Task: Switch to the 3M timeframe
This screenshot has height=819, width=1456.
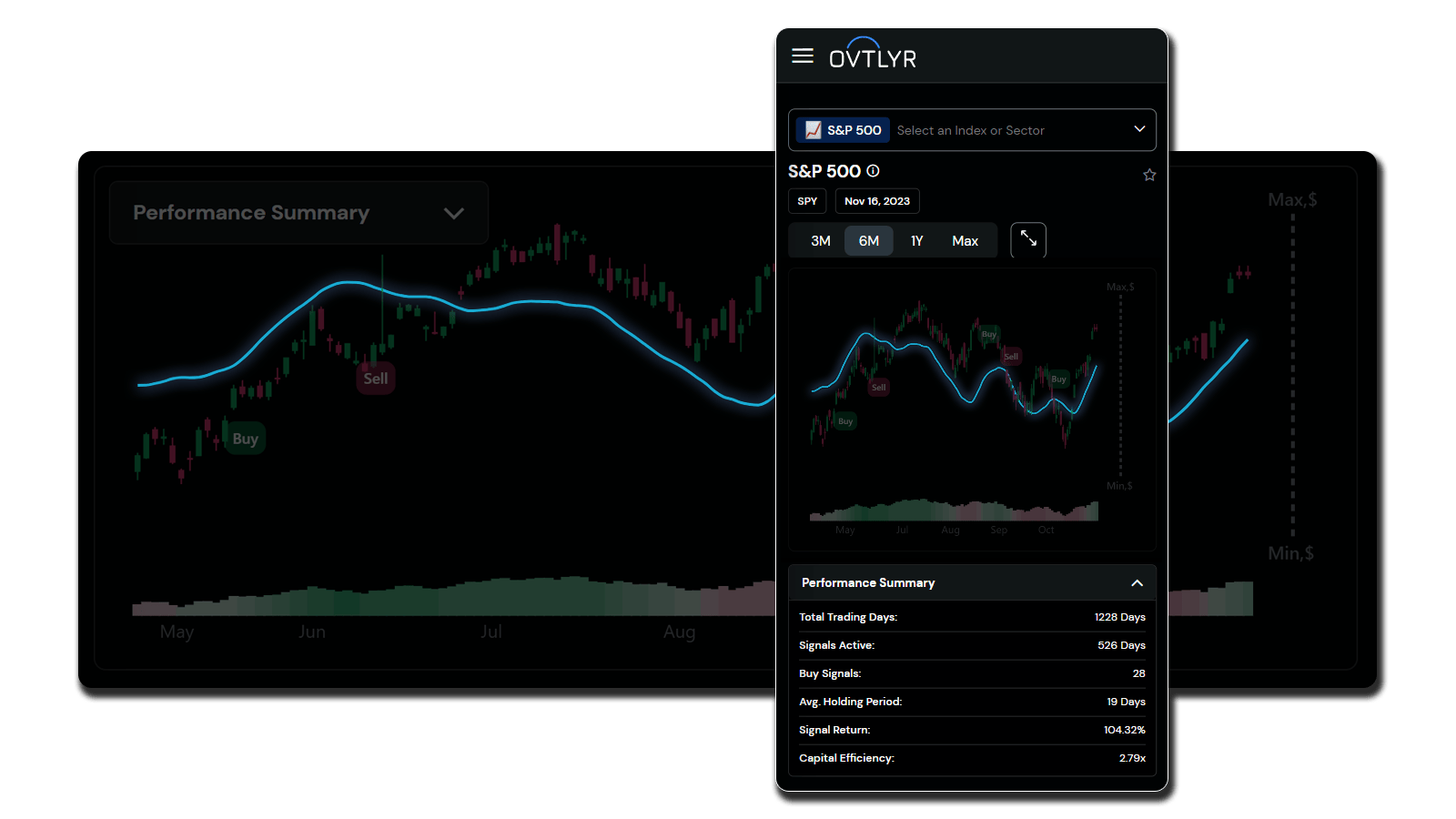Action: 820,241
